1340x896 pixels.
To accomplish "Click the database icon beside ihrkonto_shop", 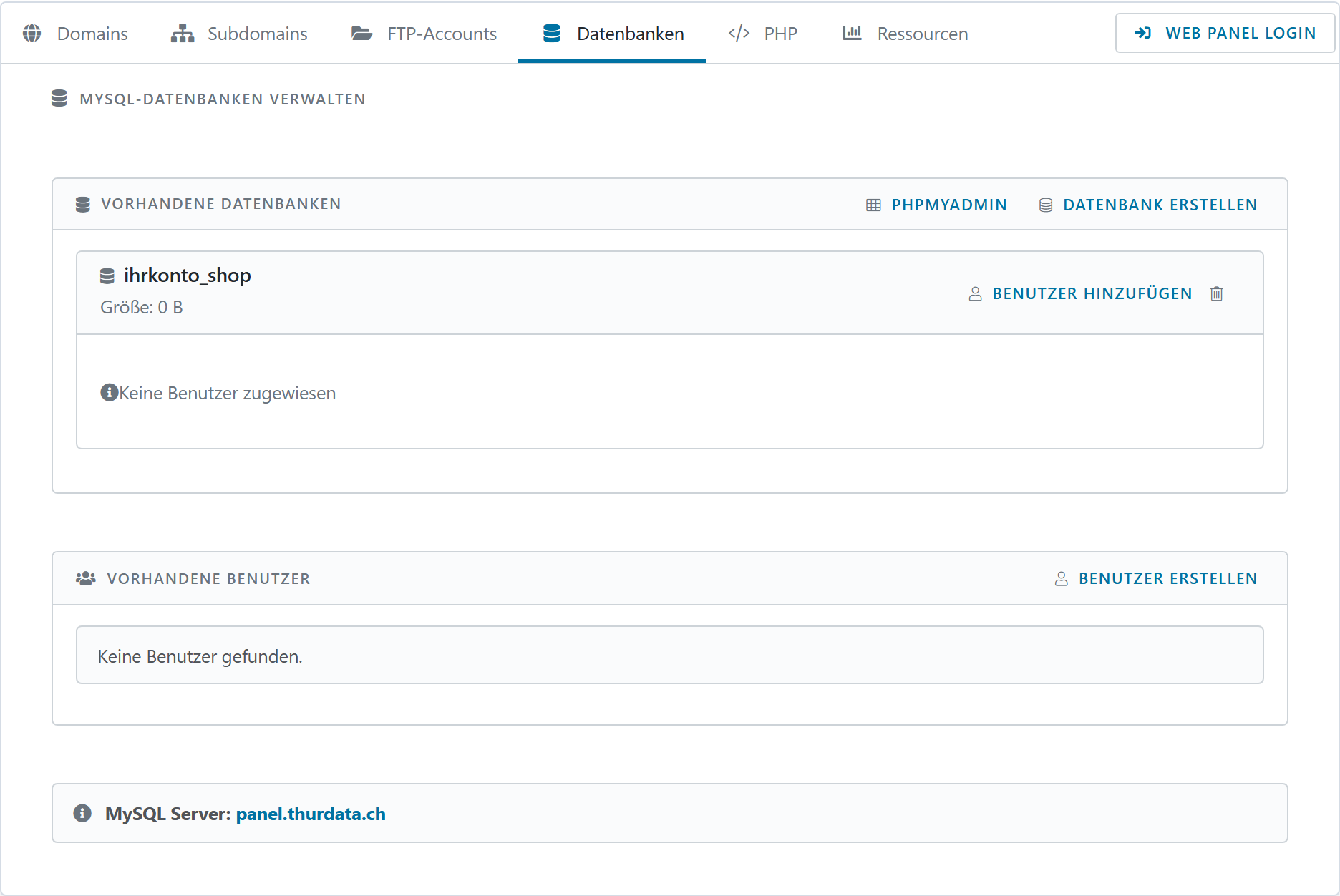I will click(107, 276).
